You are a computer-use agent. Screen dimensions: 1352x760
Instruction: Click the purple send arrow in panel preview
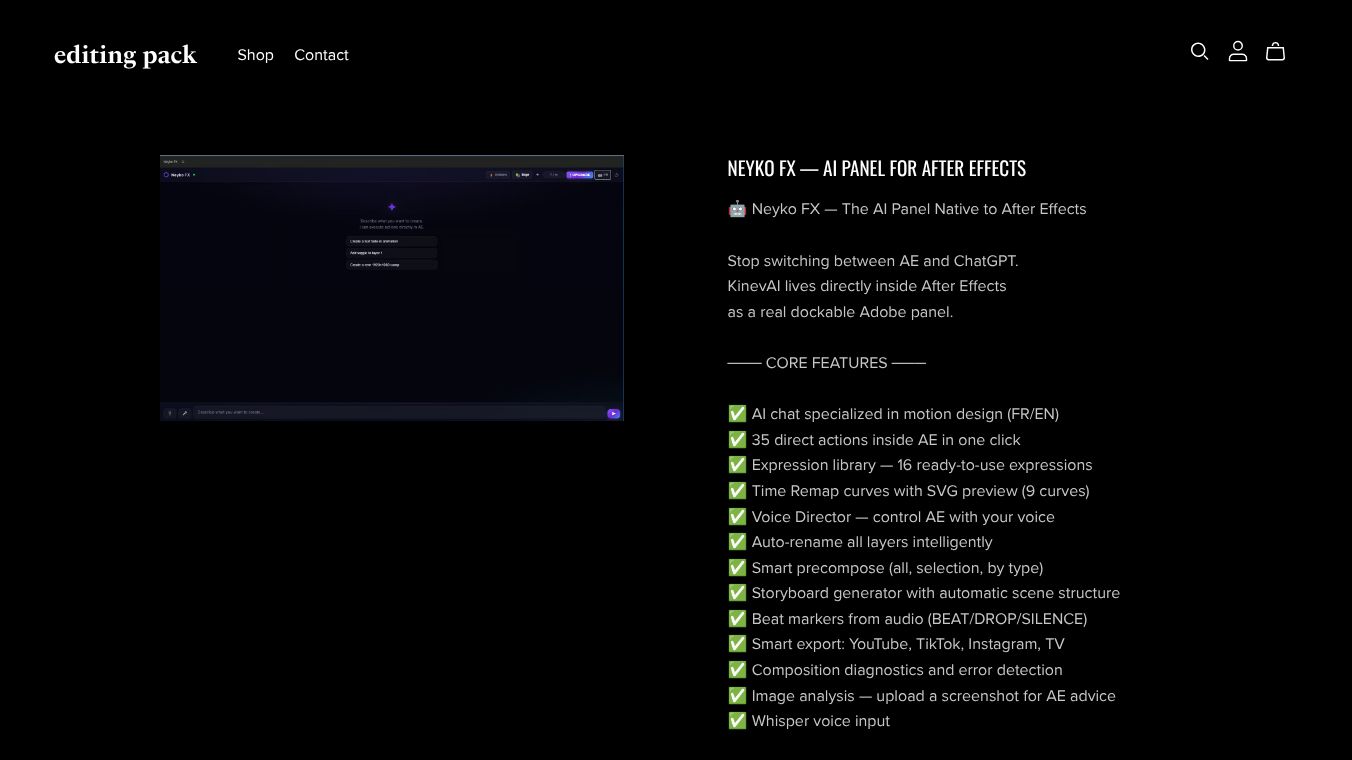[613, 413]
